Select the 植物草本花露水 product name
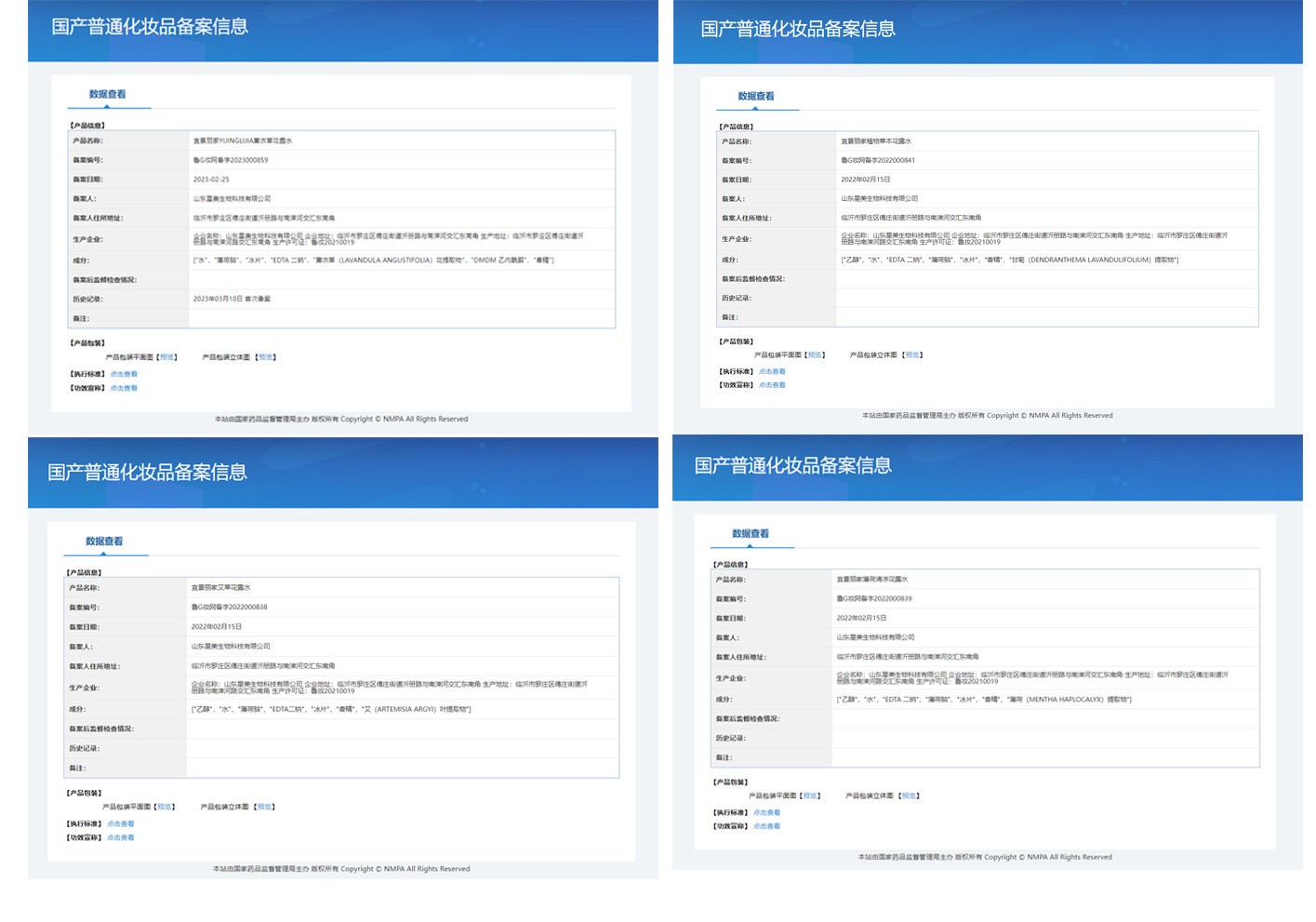The image size is (1316, 922). click(x=876, y=141)
